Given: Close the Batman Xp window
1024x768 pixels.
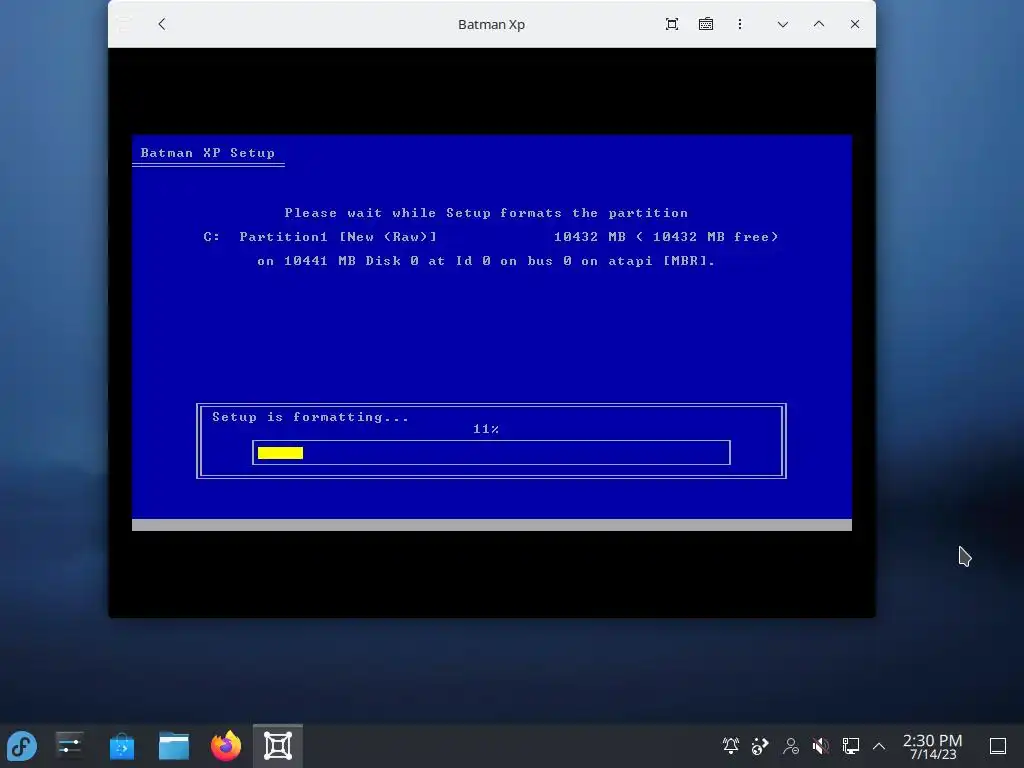Looking at the screenshot, I should click(x=854, y=24).
